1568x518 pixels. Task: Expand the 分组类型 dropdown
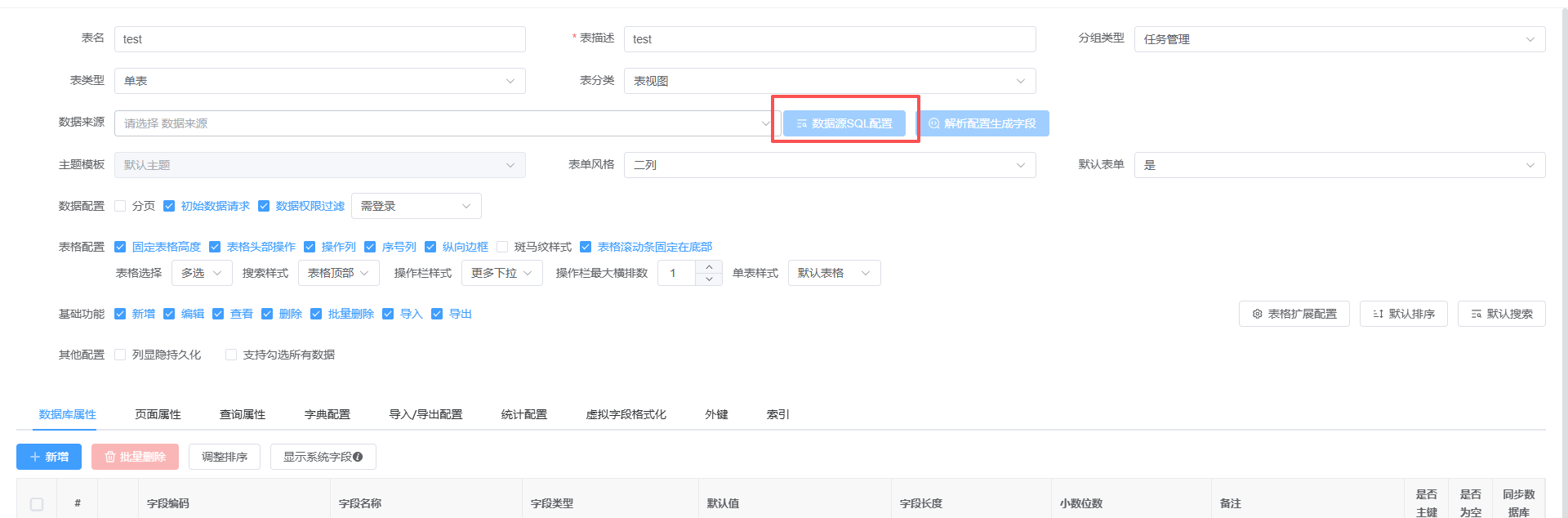pos(1339,39)
